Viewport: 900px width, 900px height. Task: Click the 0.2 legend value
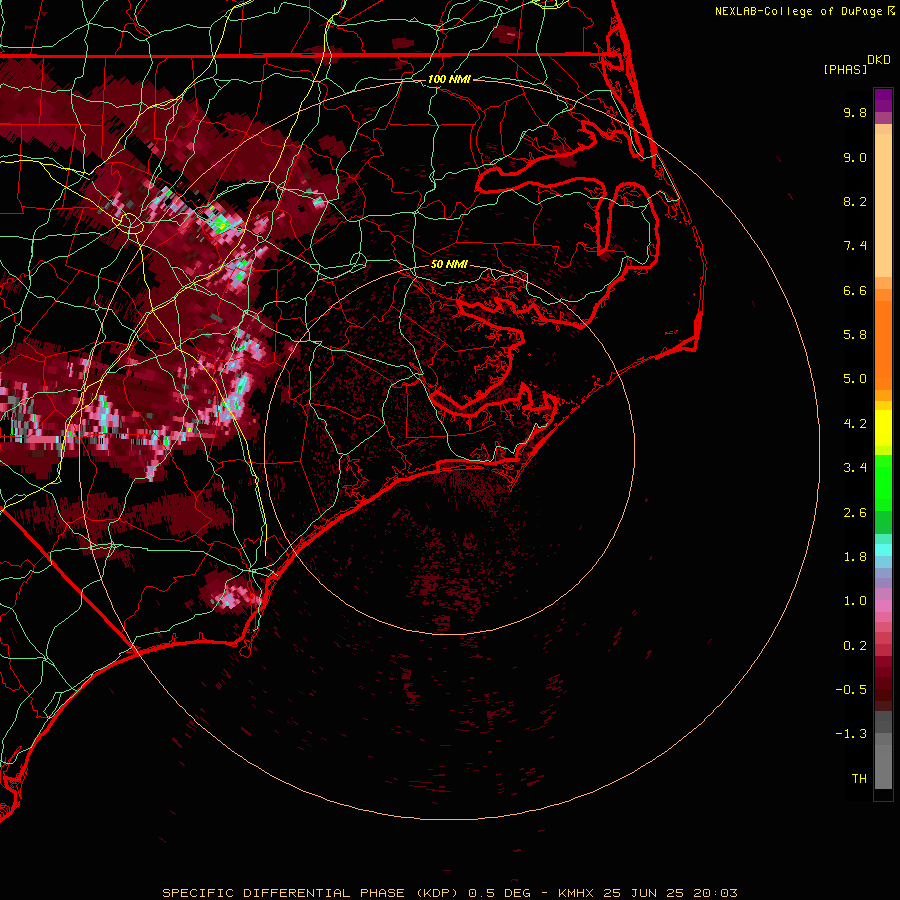pyautogui.click(x=855, y=646)
